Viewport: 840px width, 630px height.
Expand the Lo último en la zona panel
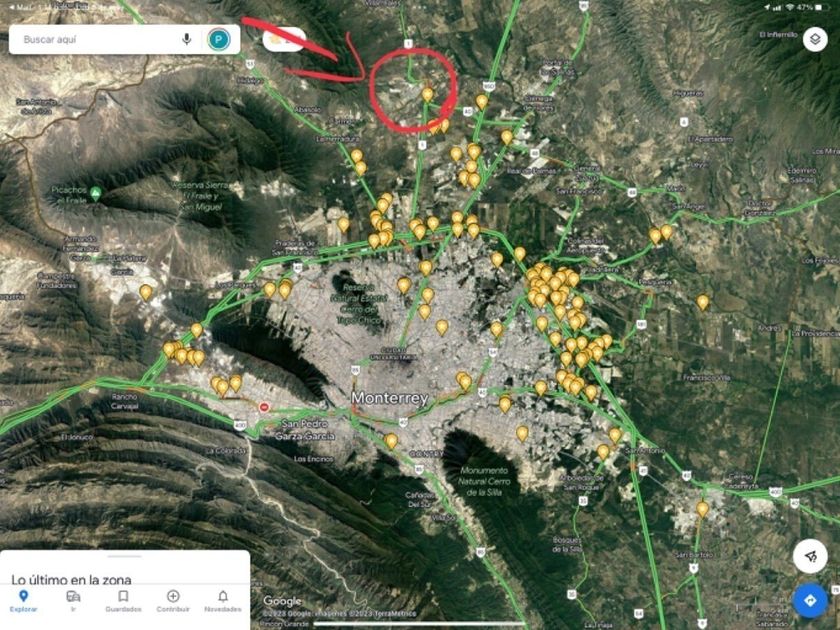coord(71,579)
